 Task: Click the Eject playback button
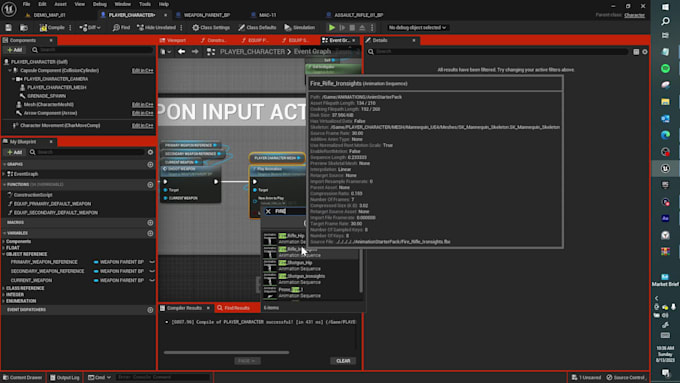(x=362, y=27)
